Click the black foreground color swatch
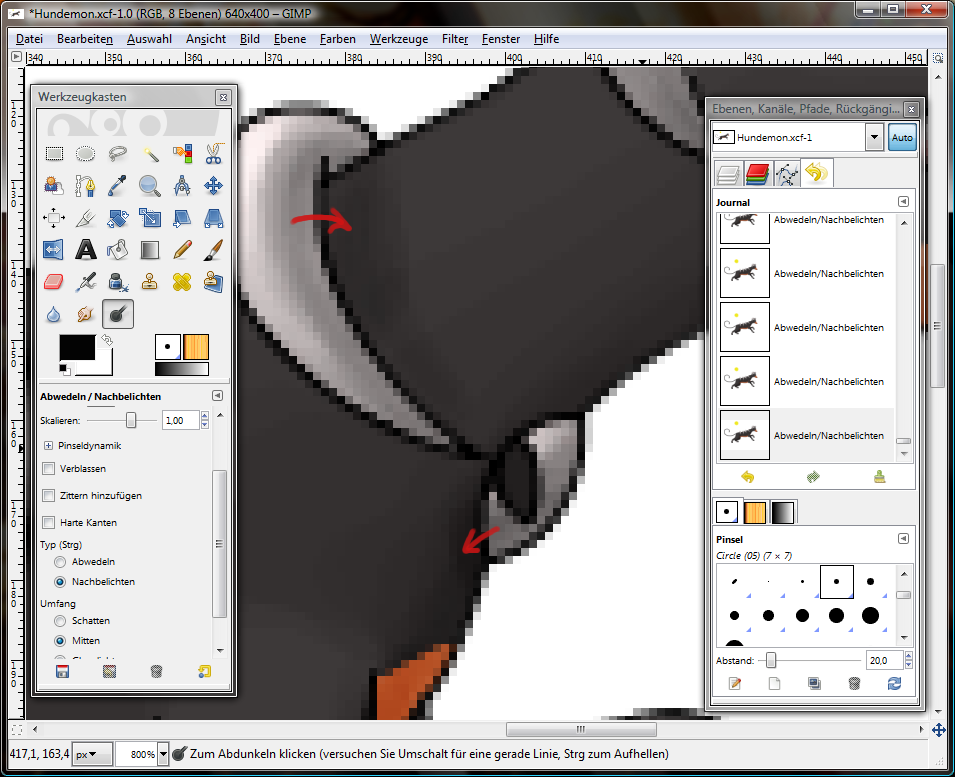955x777 pixels. coord(77,348)
